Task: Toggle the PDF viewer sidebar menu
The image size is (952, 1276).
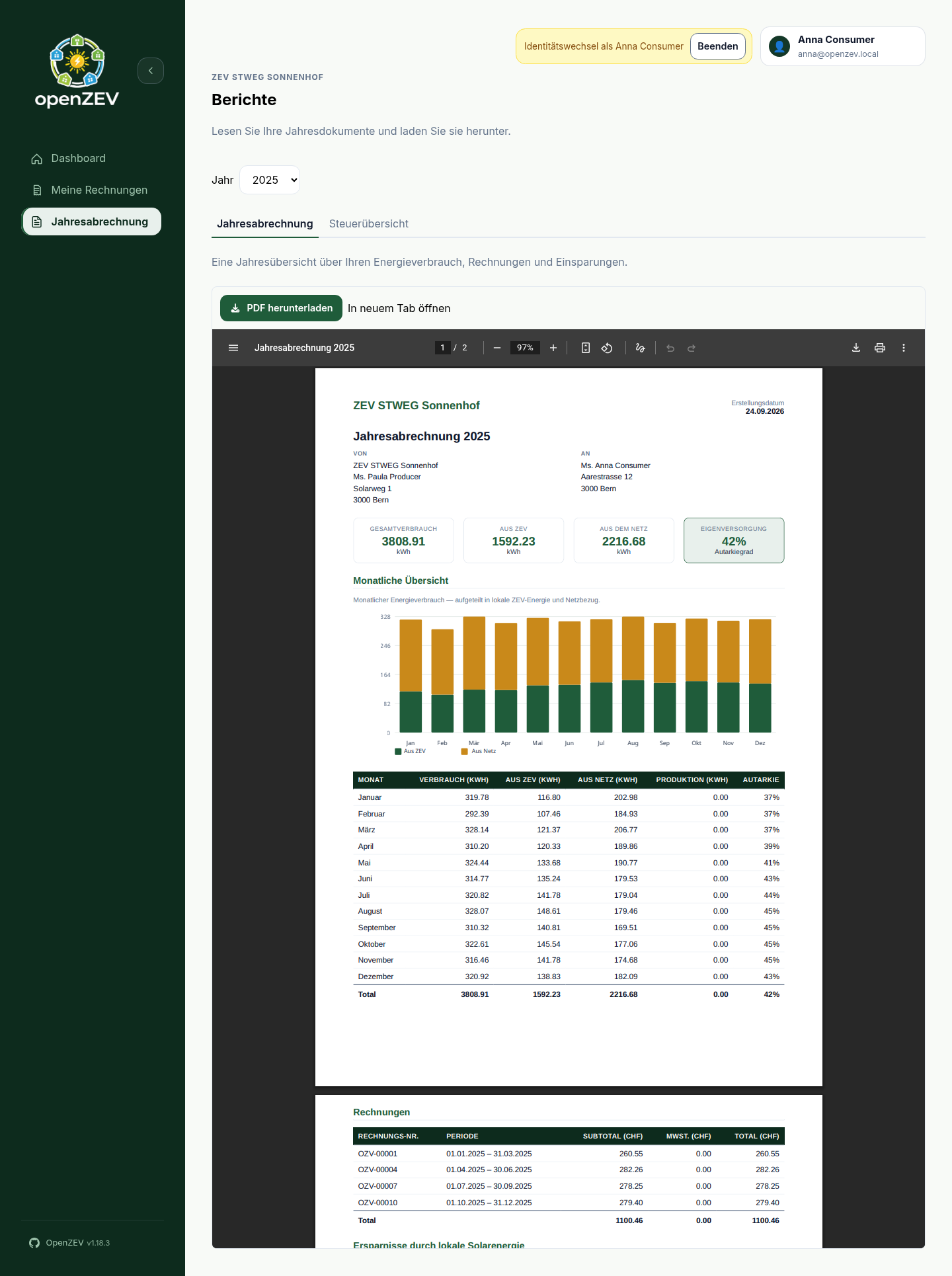Action: tap(233, 348)
